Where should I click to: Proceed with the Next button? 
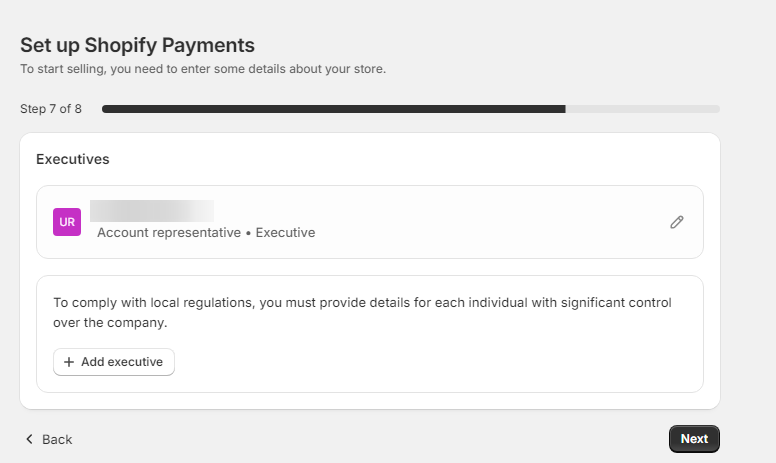pyautogui.click(x=694, y=439)
